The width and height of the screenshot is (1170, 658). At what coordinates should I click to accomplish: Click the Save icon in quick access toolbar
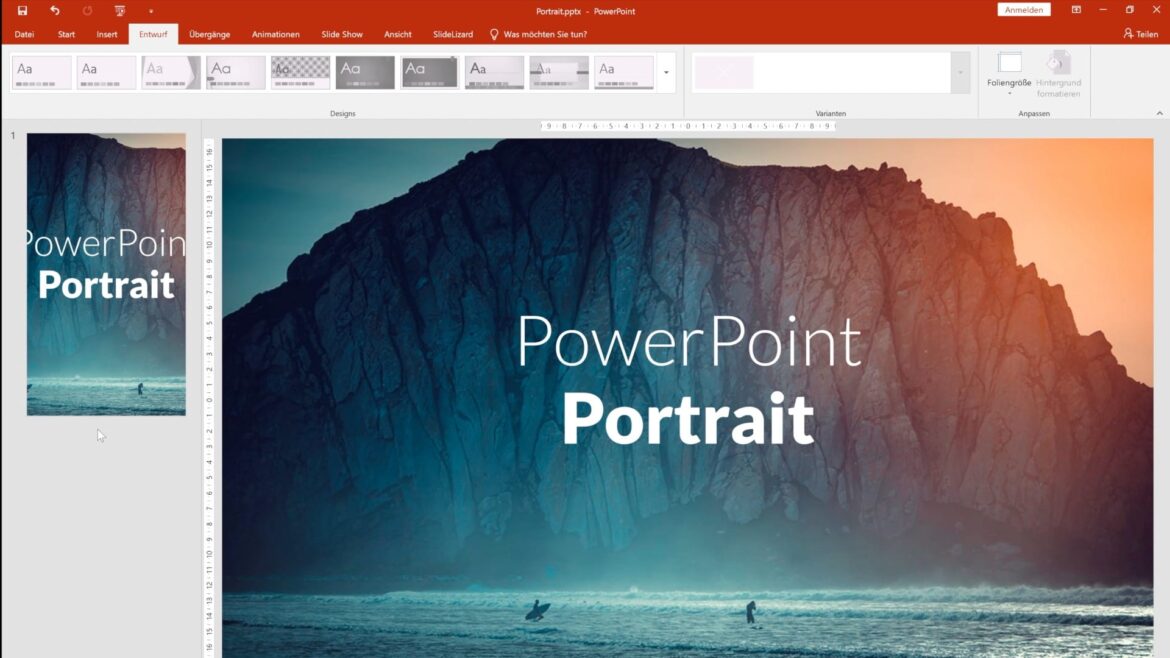(22, 11)
